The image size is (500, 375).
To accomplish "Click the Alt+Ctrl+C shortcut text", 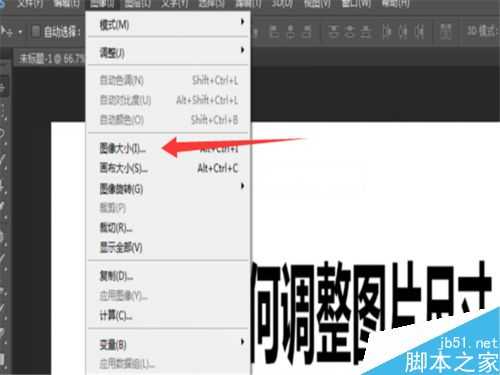I will pyautogui.click(x=218, y=168).
